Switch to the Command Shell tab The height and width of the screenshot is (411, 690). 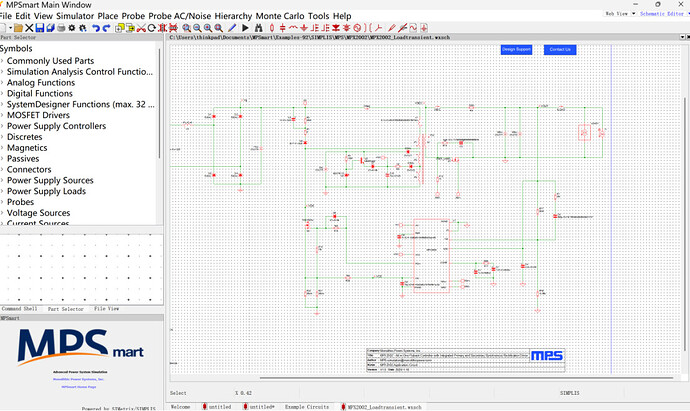[x=19, y=309]
